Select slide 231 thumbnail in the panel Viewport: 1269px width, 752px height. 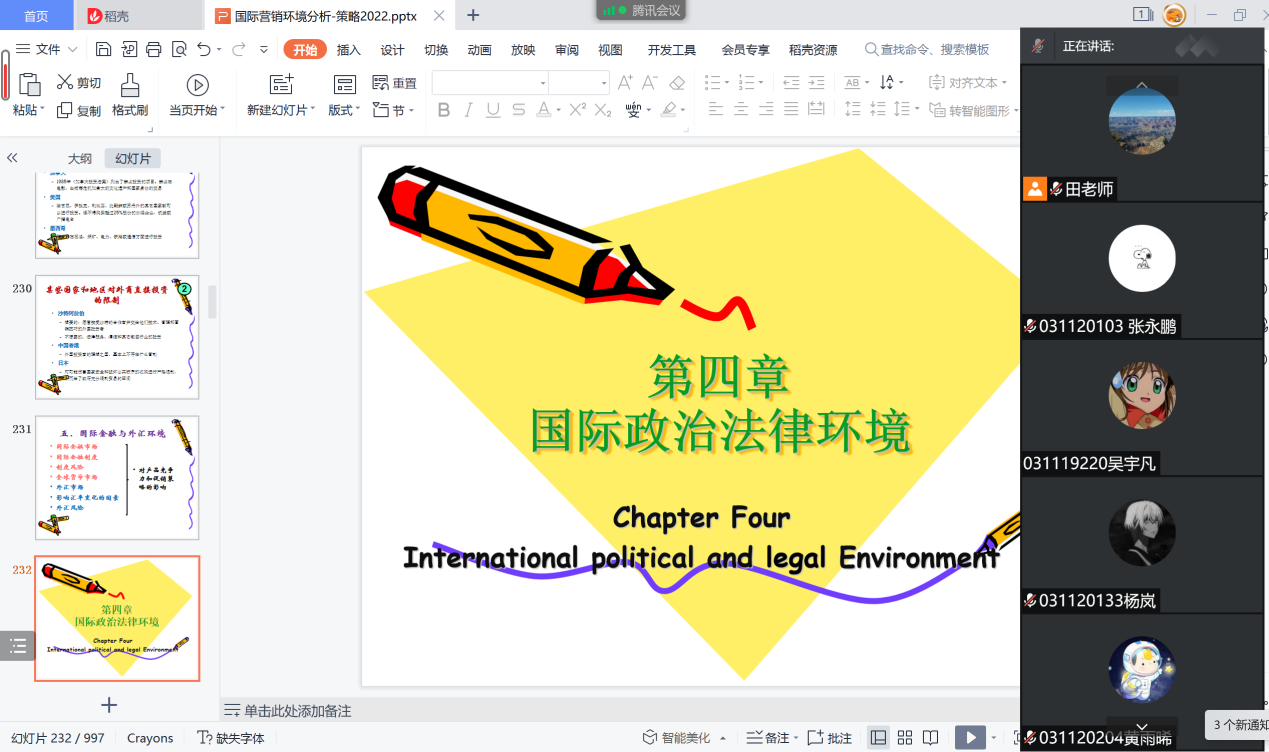pyautogui.click(x=117, y=477)
